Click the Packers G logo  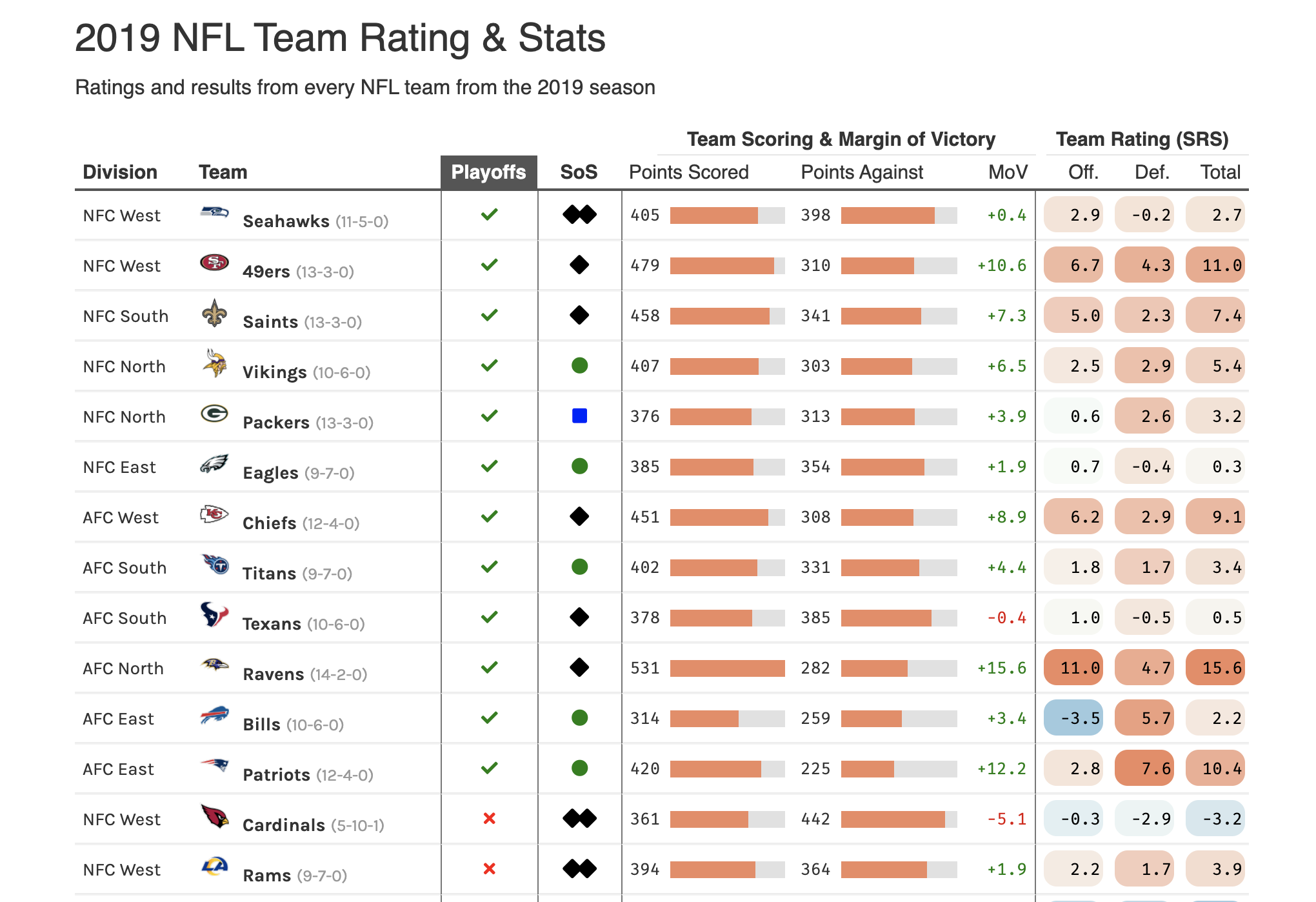214,414
